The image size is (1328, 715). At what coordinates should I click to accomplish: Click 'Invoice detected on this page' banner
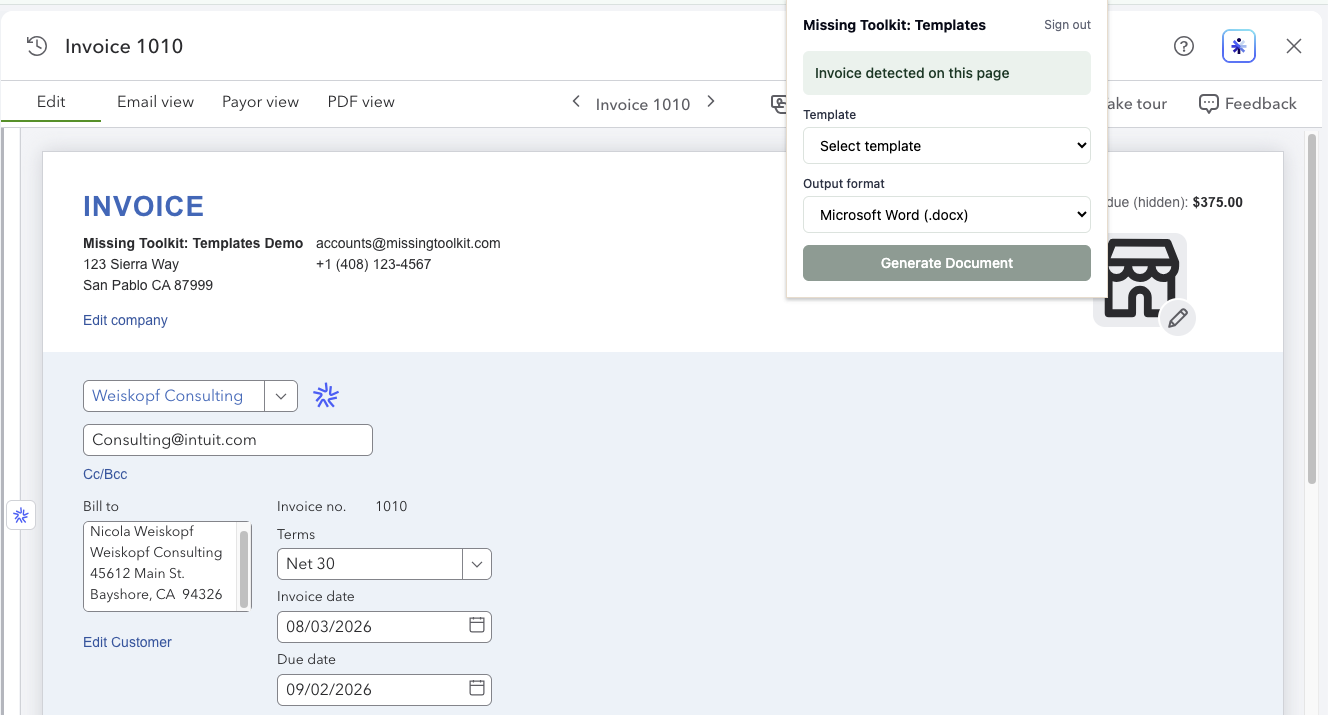click(x=947, y=73)
